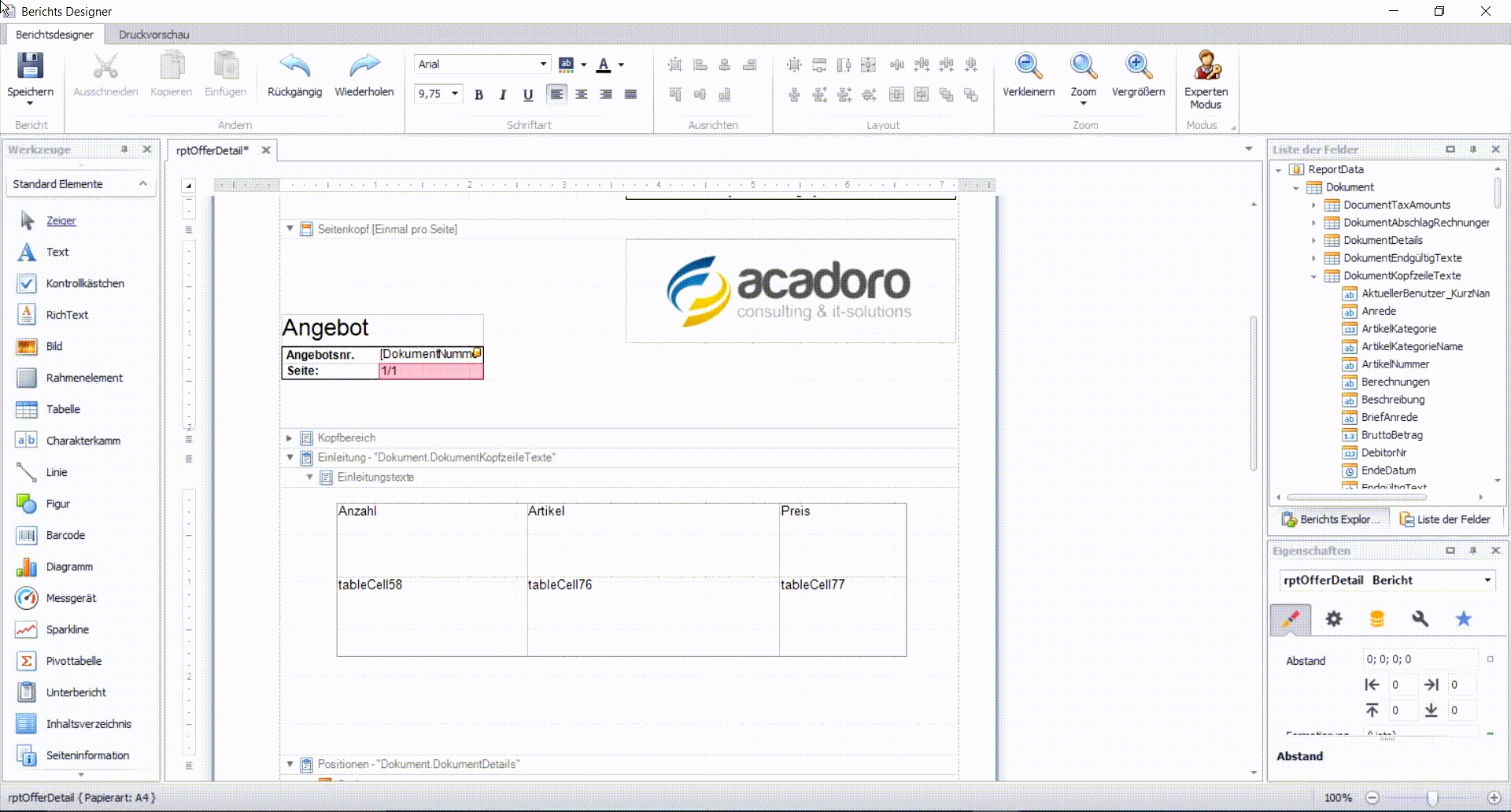Click the Speichern save icon
This screenshot has height=812, width=1511.
(30, 67)
